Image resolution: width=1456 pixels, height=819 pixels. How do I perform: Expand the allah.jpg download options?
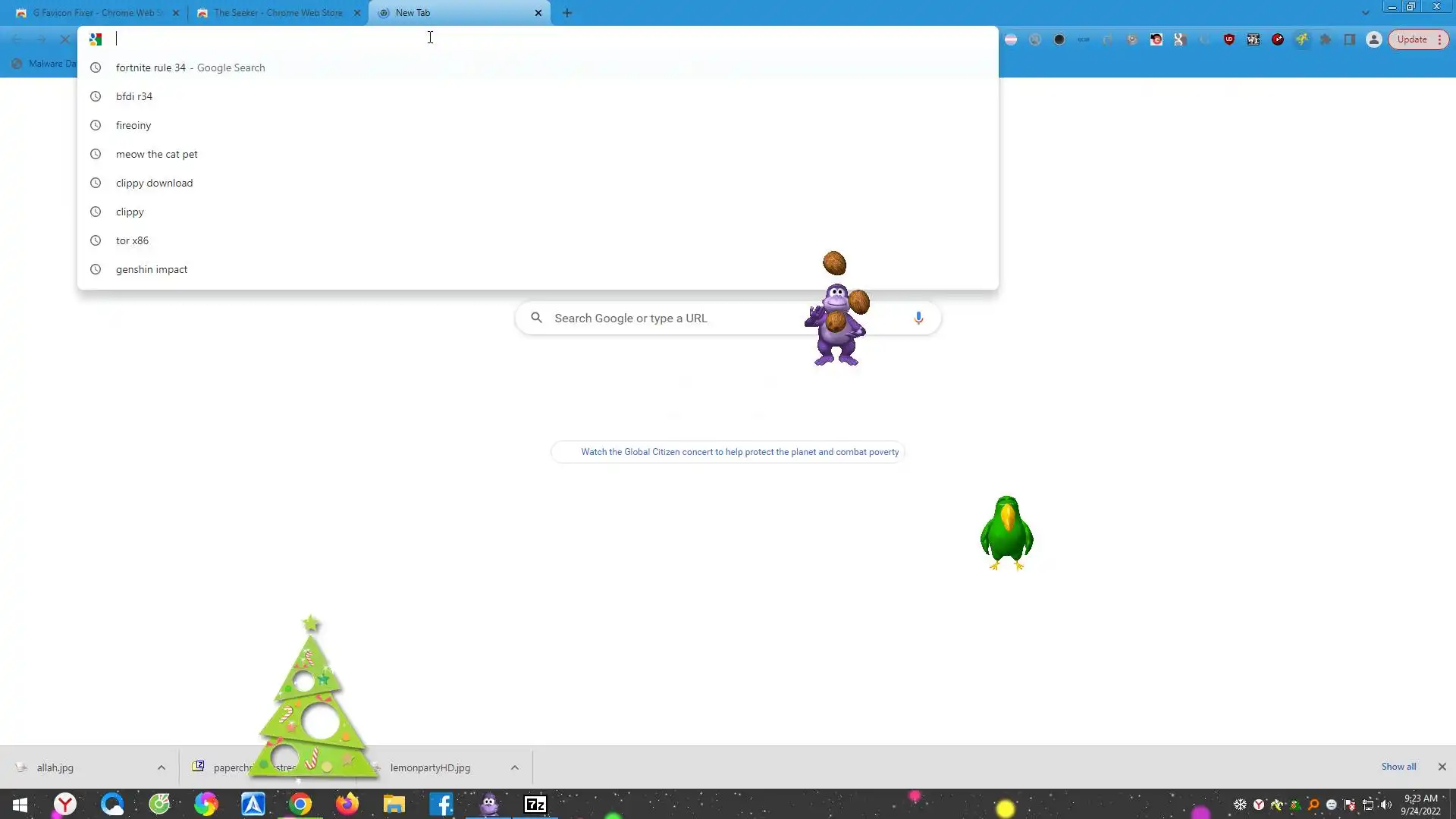click(x=162, y=767)
